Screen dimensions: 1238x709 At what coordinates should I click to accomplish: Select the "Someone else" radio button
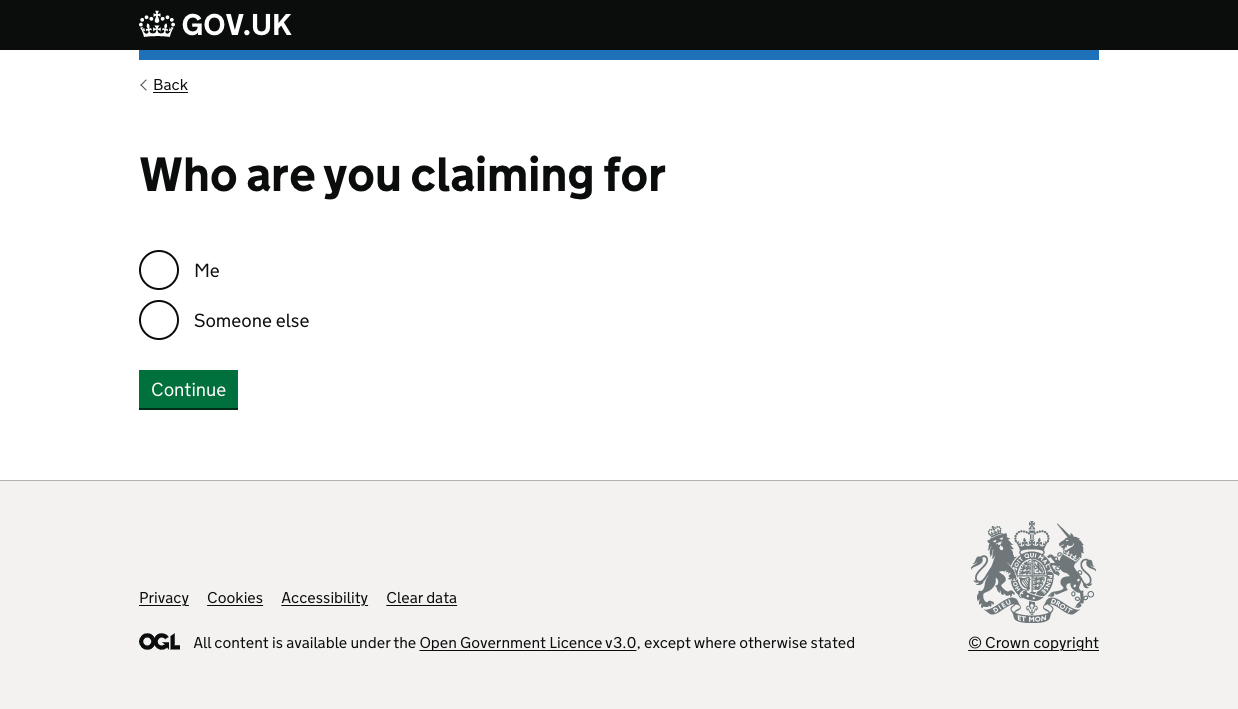point(159,320)
